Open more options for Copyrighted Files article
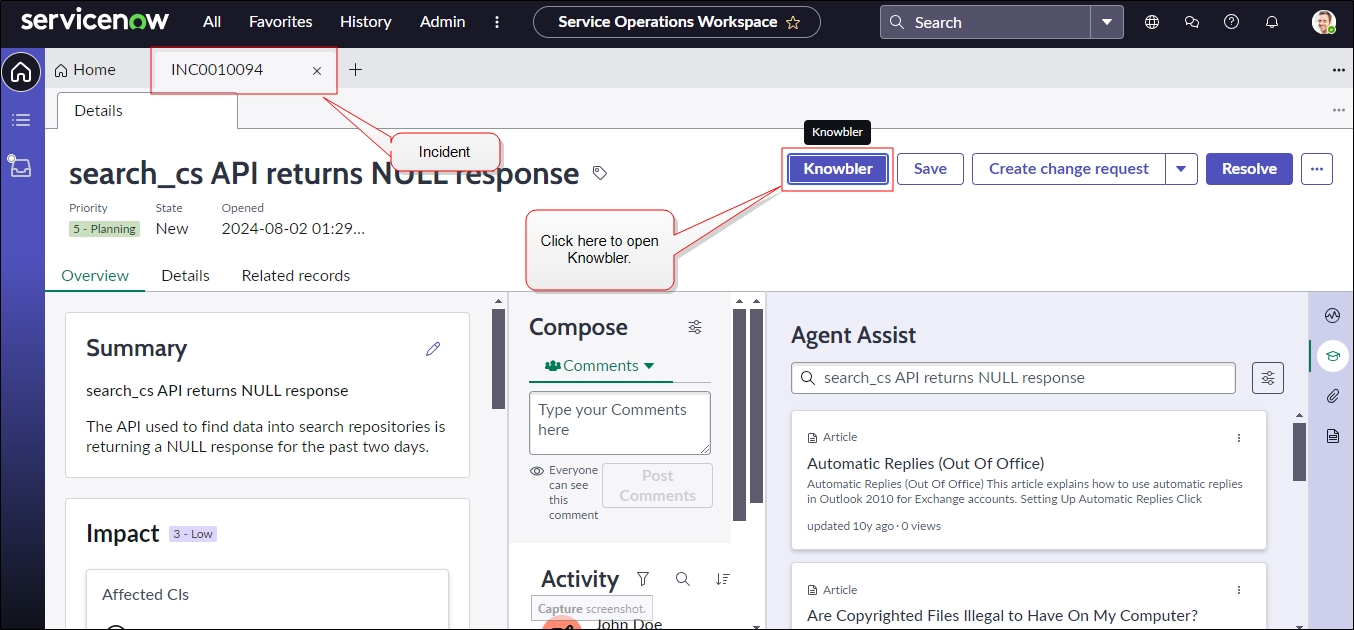The image size is (1354, 630). pyautogui.click(x=1239, y=591)
